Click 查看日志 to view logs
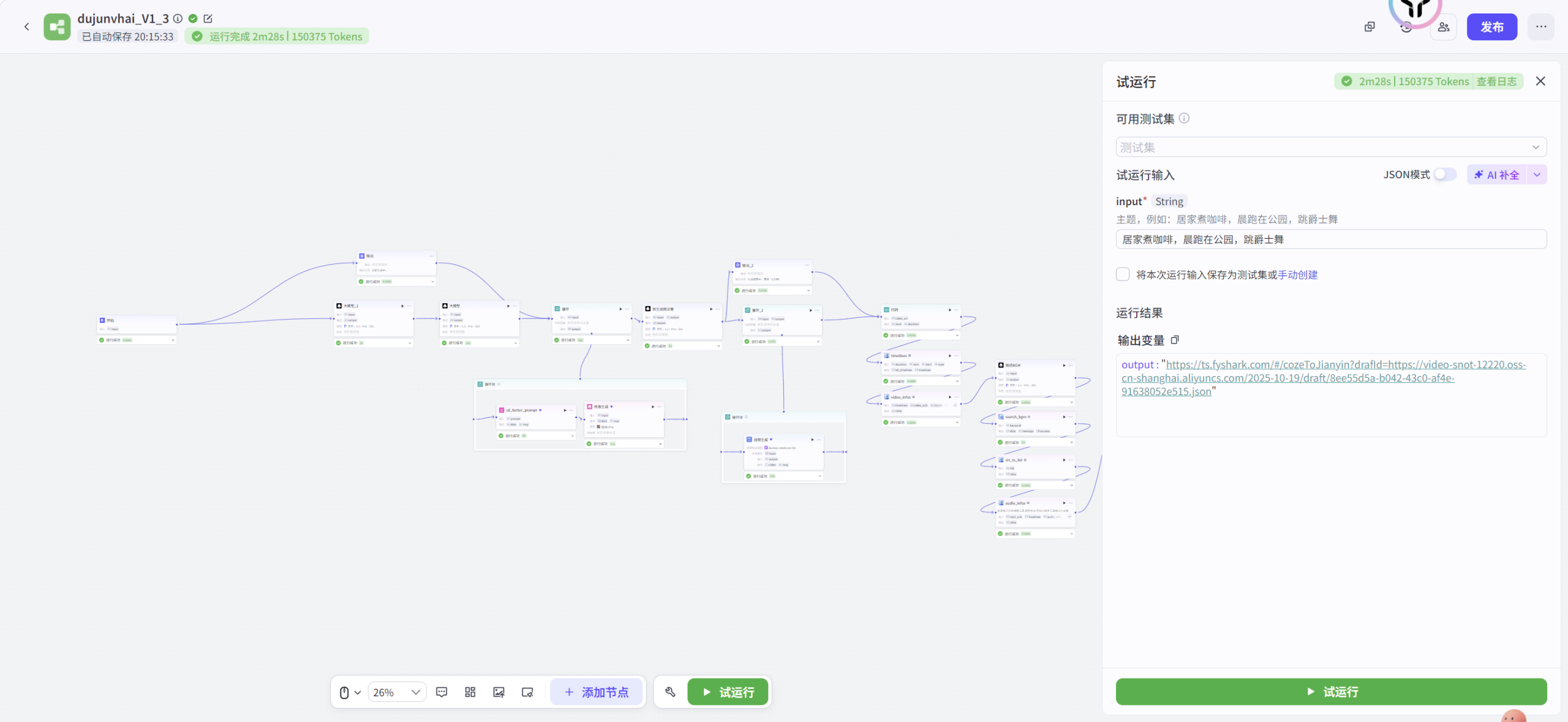This screenshot has width=1568, height=722. 1496,81
